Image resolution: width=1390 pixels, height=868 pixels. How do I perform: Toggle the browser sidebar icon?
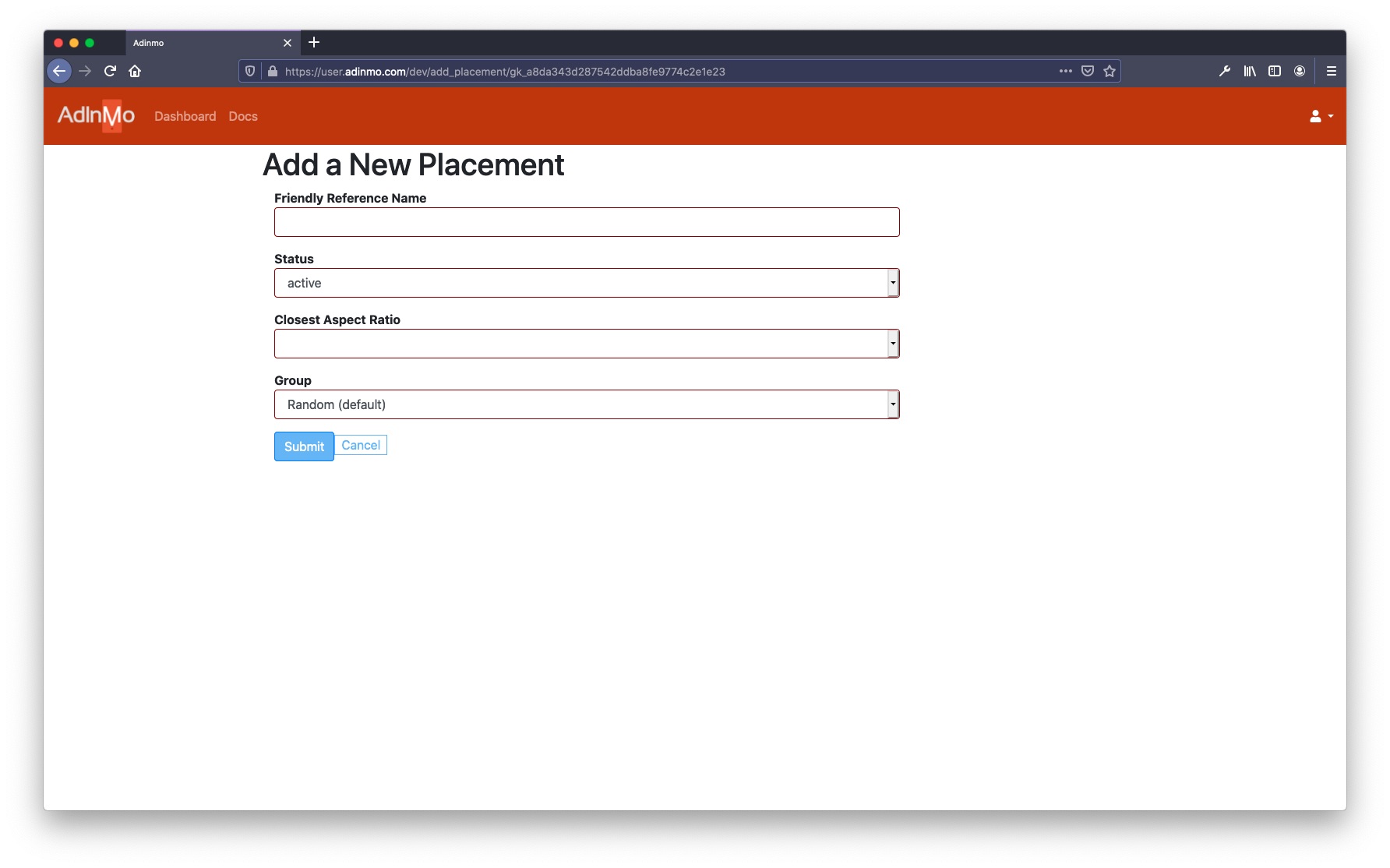(1275, 71)
